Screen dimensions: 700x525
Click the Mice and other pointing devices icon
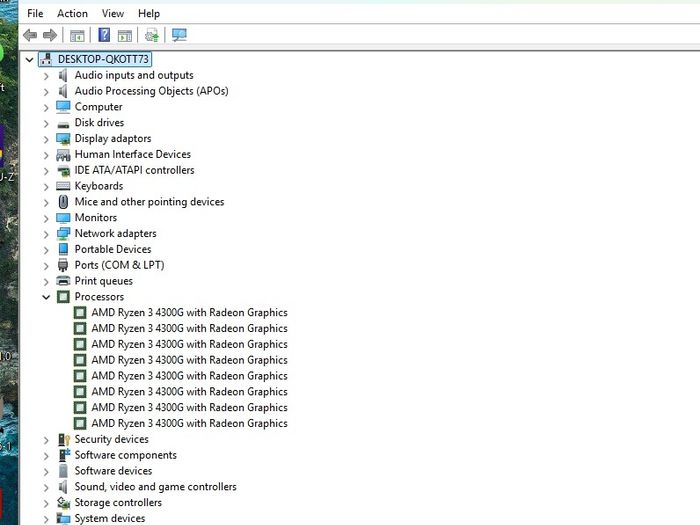point(63,202)
